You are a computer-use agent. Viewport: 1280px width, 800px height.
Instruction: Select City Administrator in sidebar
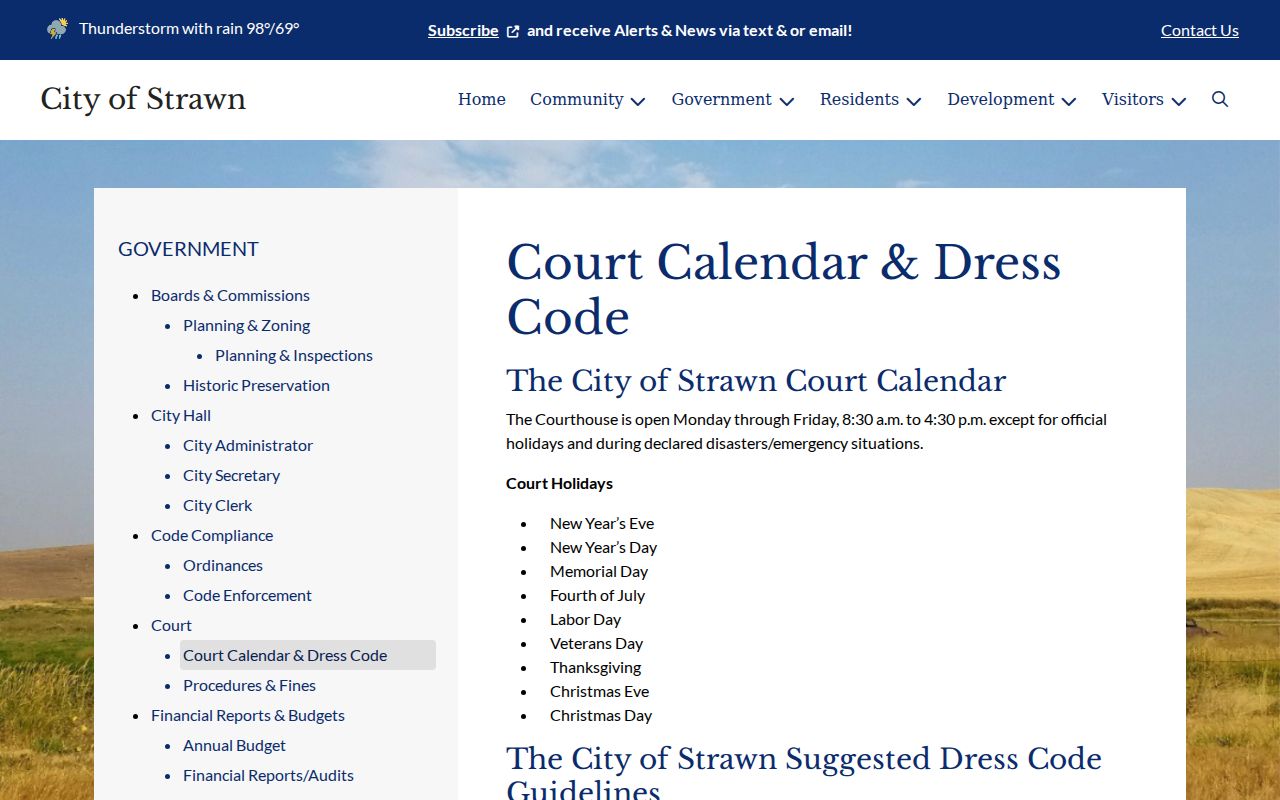248,445
